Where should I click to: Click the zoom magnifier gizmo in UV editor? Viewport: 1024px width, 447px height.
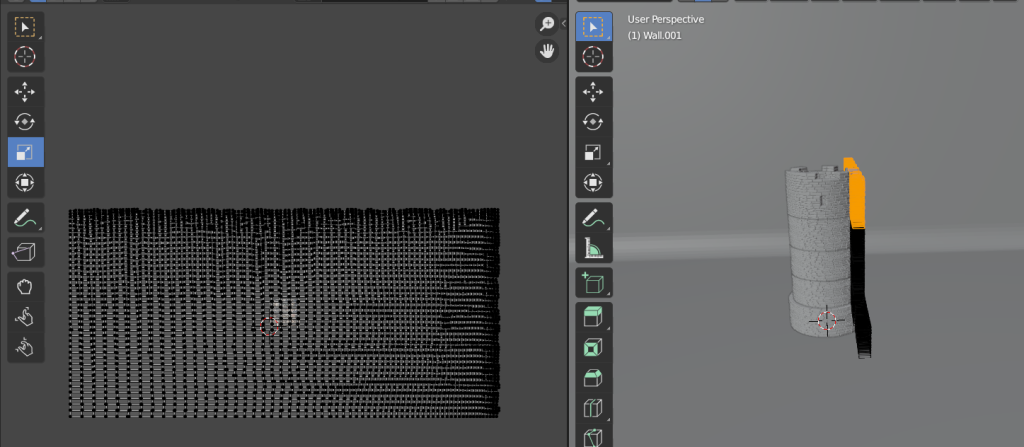(547, 24)
